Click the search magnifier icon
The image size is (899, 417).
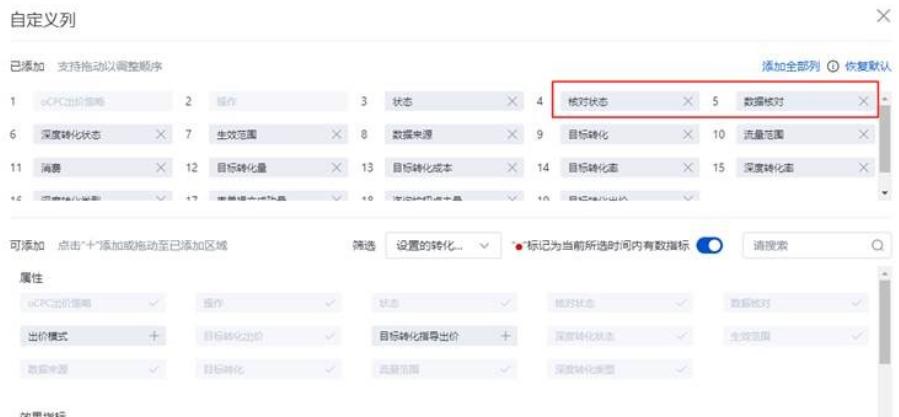pyautogui.click(x=877, y=245)
